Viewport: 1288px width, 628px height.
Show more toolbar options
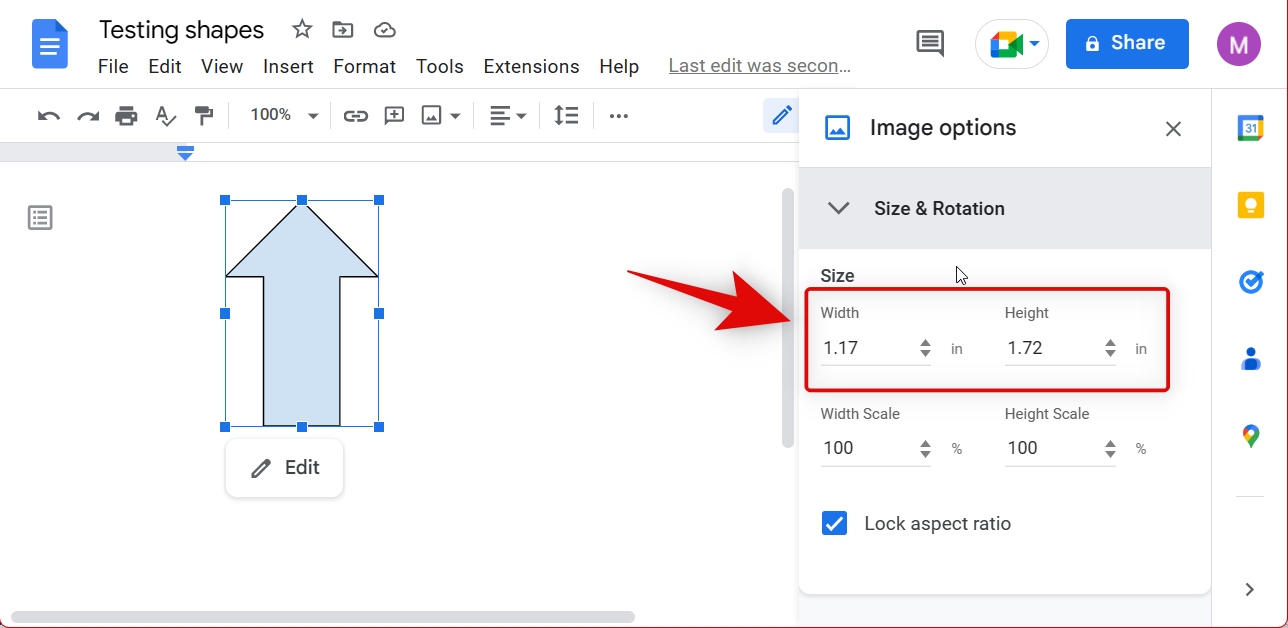619,116
